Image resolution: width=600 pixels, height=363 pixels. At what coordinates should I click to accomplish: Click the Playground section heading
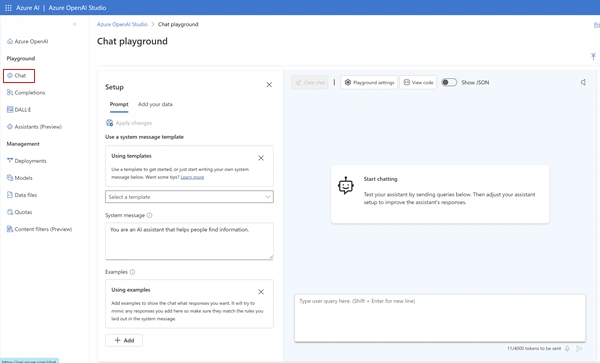click(x=21, y=59)
